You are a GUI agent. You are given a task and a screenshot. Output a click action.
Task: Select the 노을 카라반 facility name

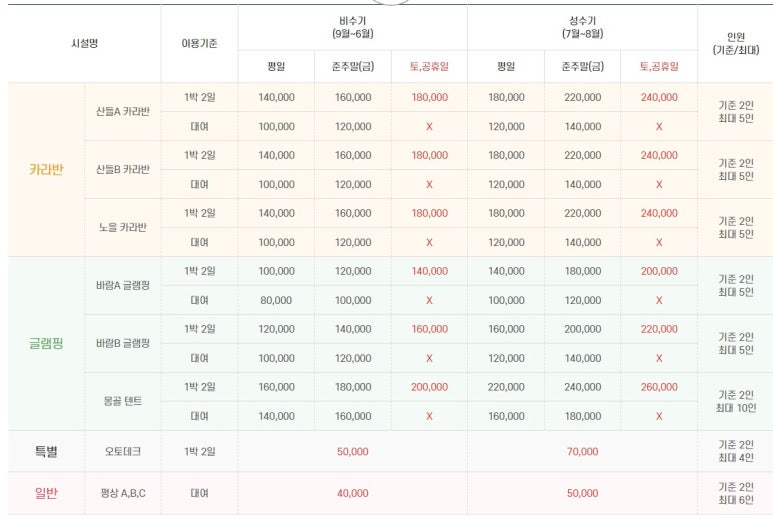tap(123, 227)
